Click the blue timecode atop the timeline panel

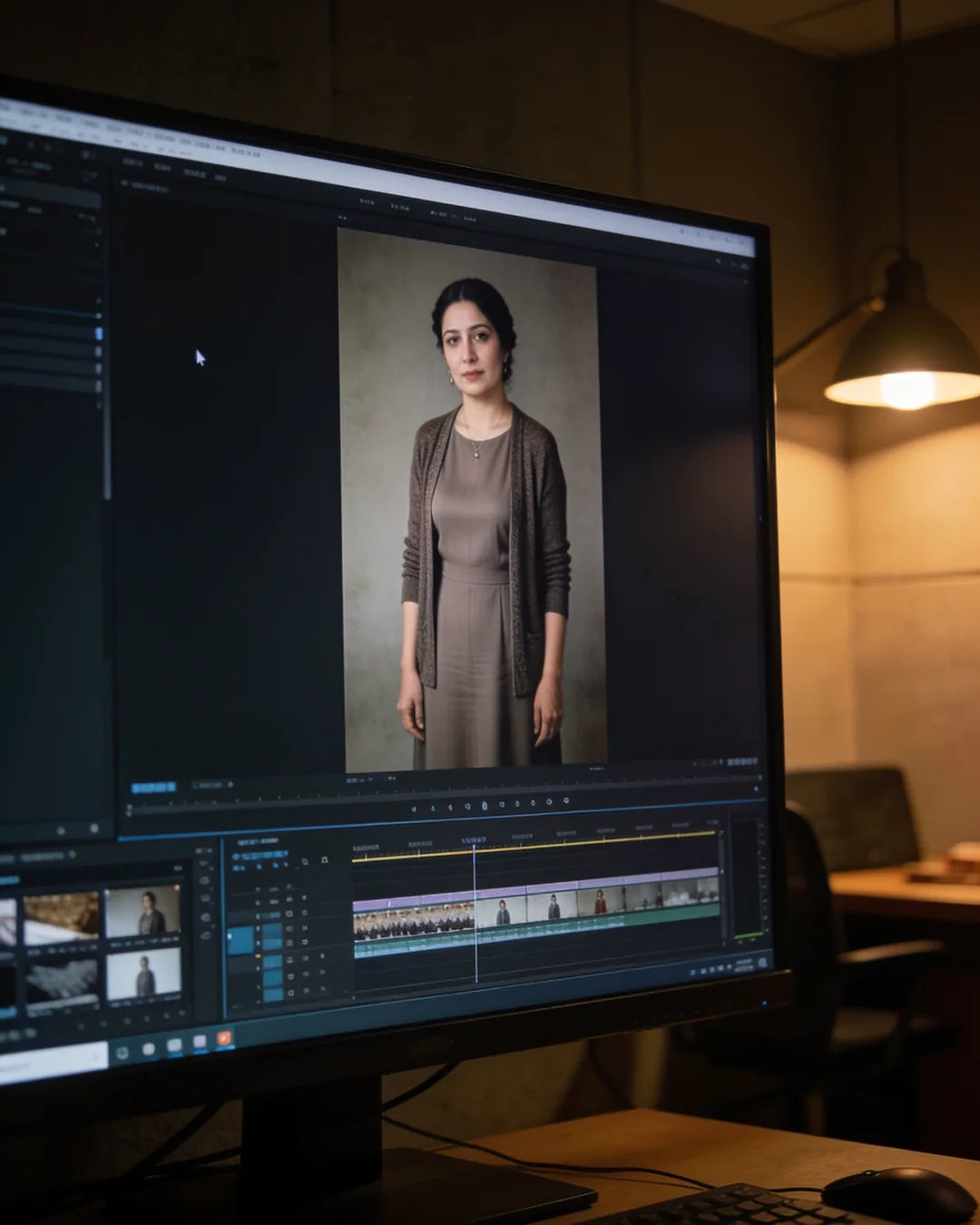261,856
